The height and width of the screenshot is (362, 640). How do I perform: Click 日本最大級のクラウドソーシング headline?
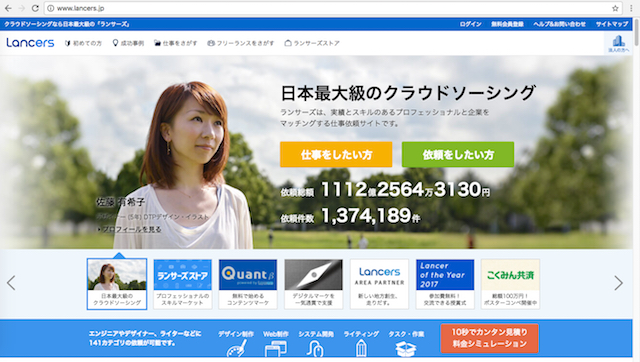point(408,93)
